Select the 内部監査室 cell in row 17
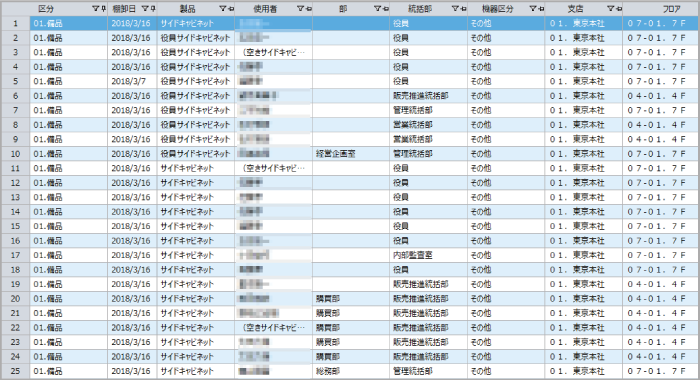This screenshot has height=380, width=700. pyautogui.click(x=428, y=255)
